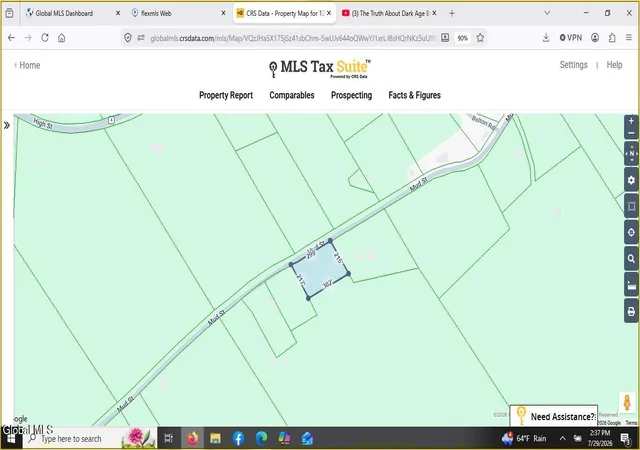The height and width of the screenshot is (450, 640).
Task: Print the property map
Action: click(631, 312)
